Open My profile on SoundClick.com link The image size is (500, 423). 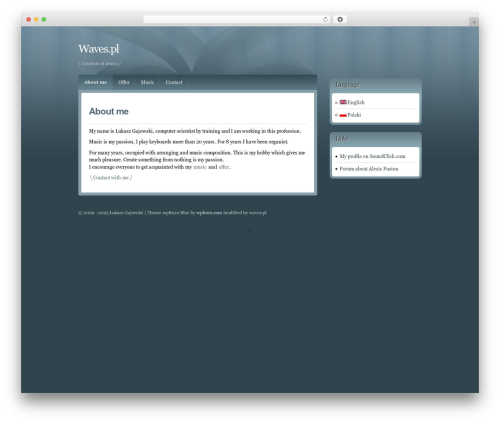(x=372, y=156)
